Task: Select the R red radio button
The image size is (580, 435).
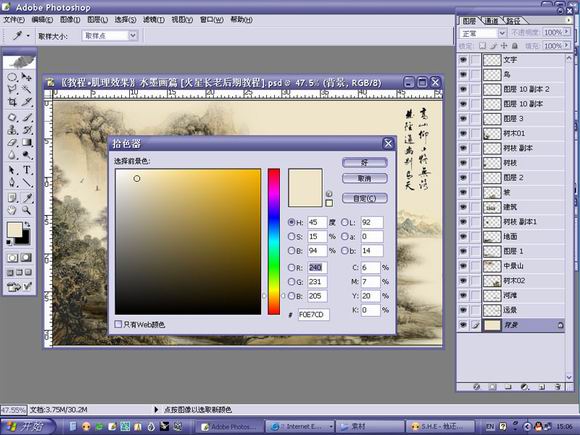Action: (291, 267)
